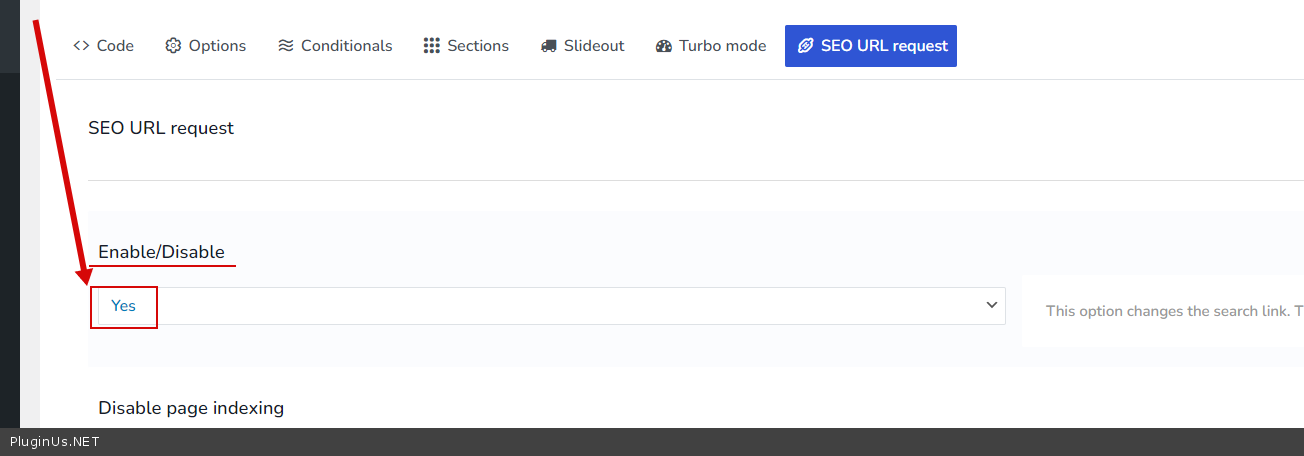Click the grid icon beside Sections
This screenshot has height=456, width=1304.
coord(432,46)
